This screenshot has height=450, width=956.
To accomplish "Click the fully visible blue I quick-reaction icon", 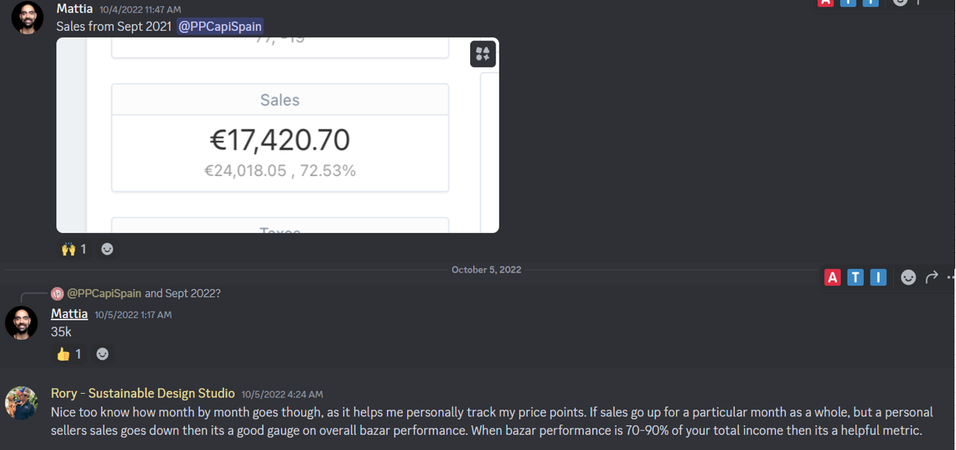I will (x=878, y=277).
